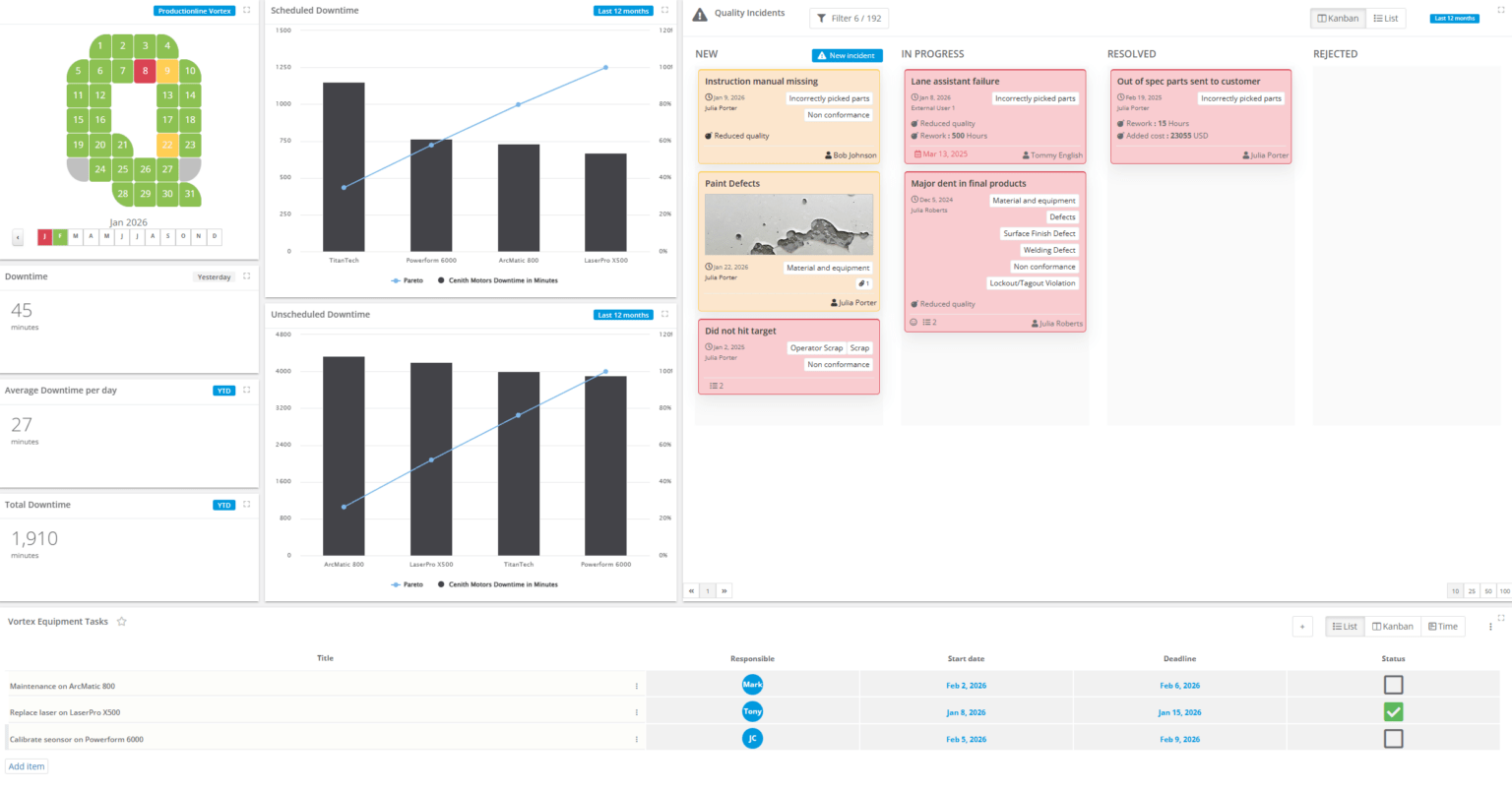The width and height of the screenshot is (1512, 791).
Task: Open the Filter 6 / 192 dropdown
Action: [x=849, y=19]
